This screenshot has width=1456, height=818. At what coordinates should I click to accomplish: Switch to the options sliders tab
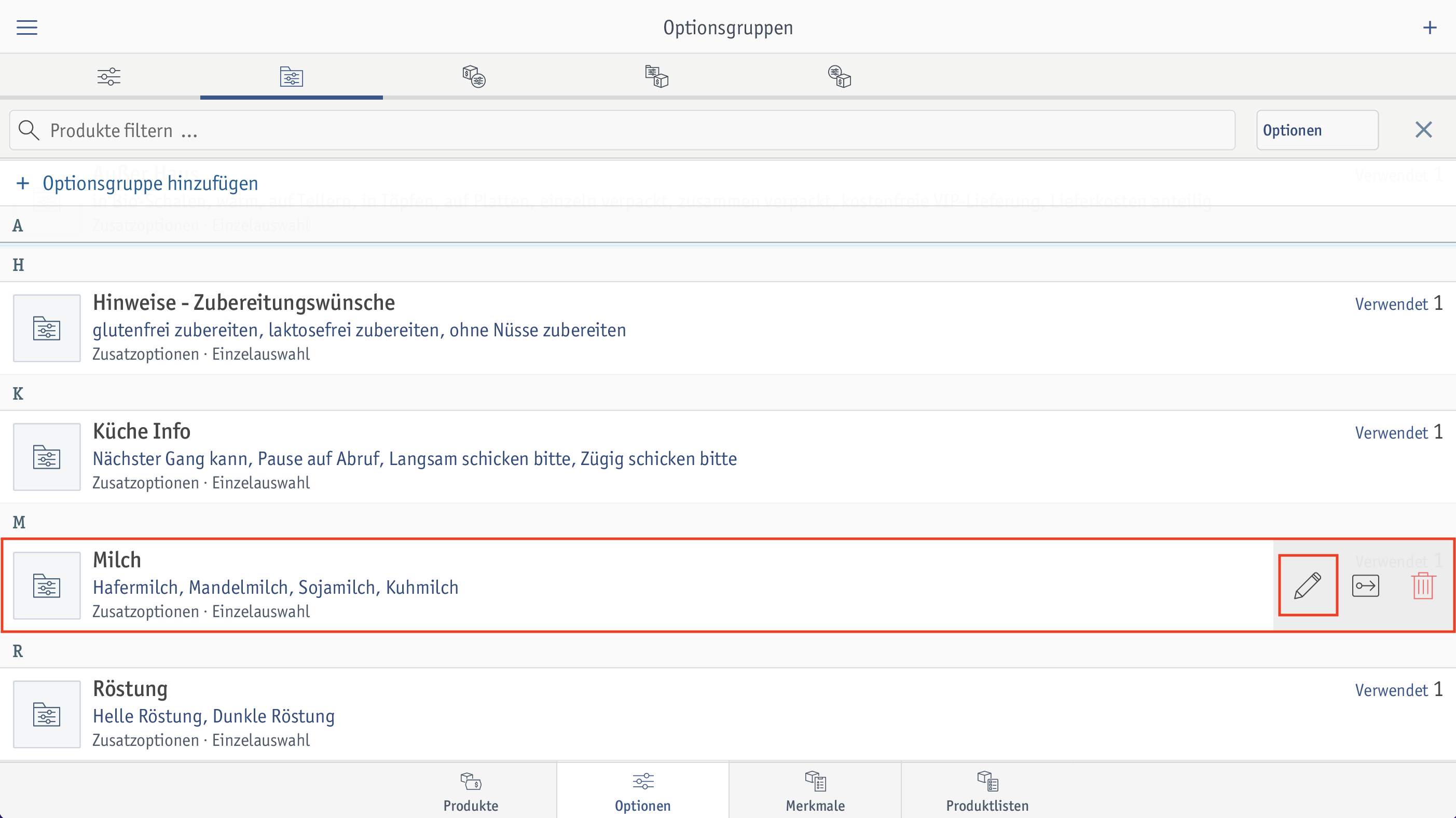tap(108, 76)
